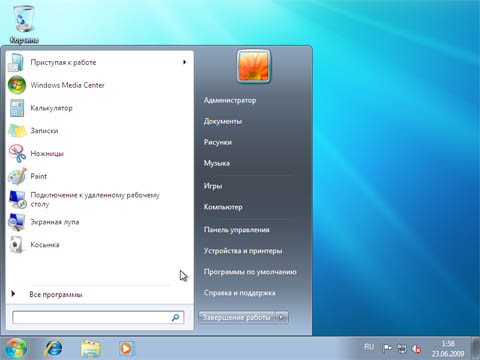Open Internet Explorer from the taskbar
Image resolution: width=480 pixels, height=360 pixels.
click(x=53, y=349)
